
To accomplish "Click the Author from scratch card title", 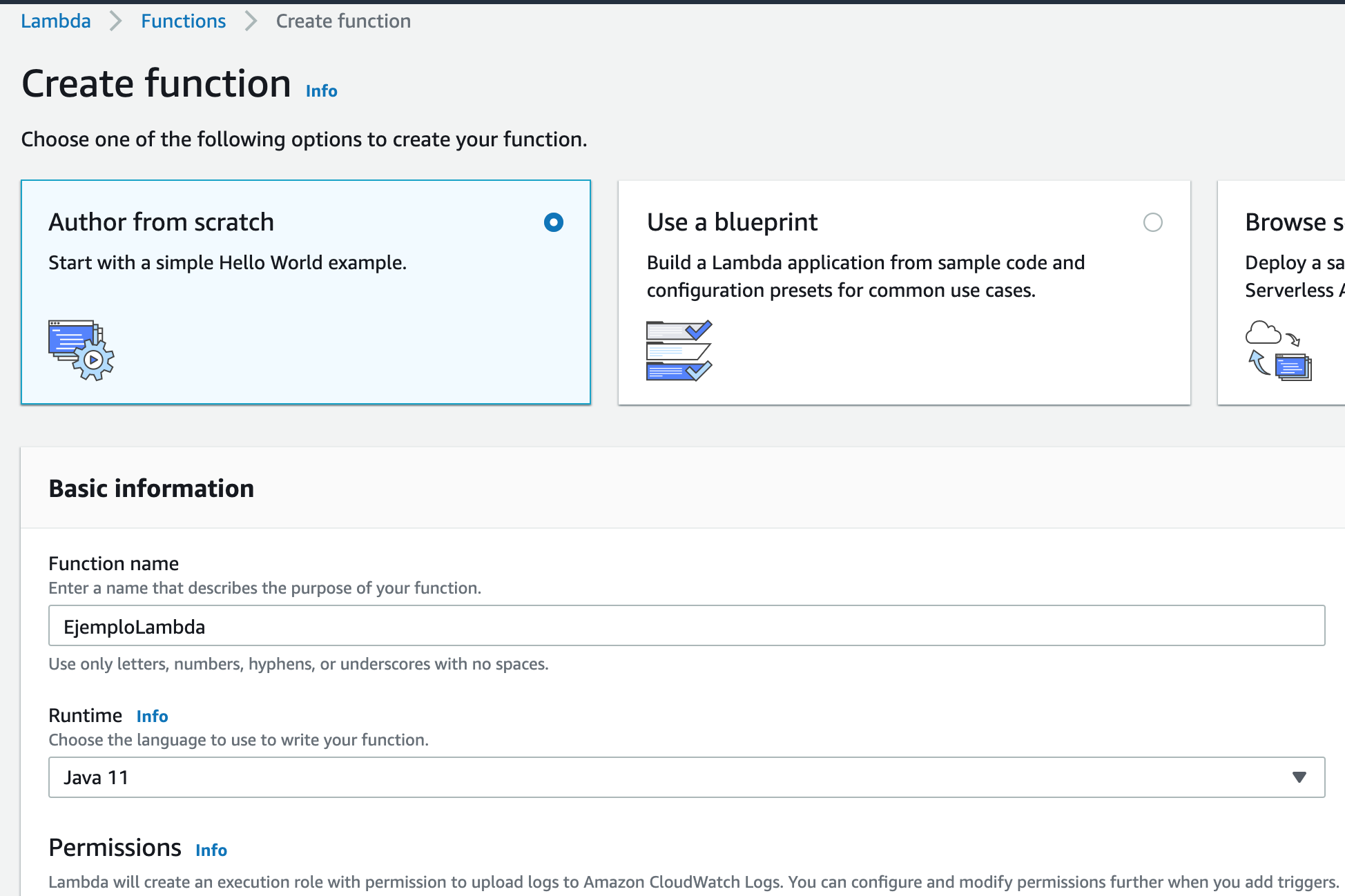I will 161,222.
